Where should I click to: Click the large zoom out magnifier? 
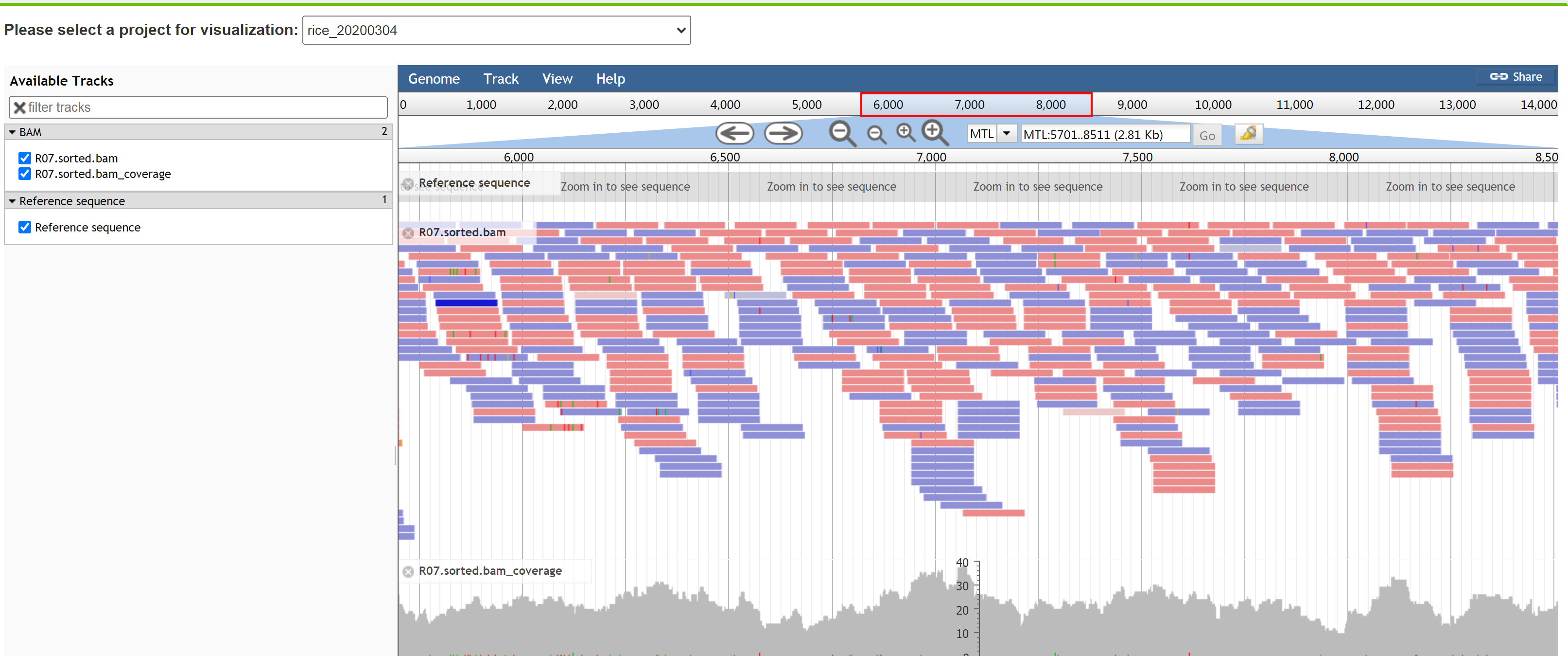point(842,133)
